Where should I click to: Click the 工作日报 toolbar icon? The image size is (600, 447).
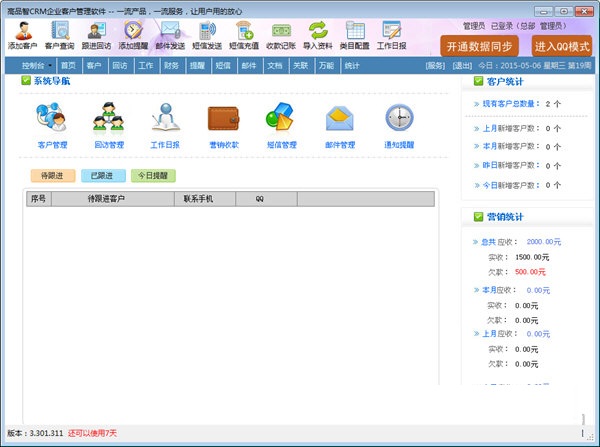391,35
